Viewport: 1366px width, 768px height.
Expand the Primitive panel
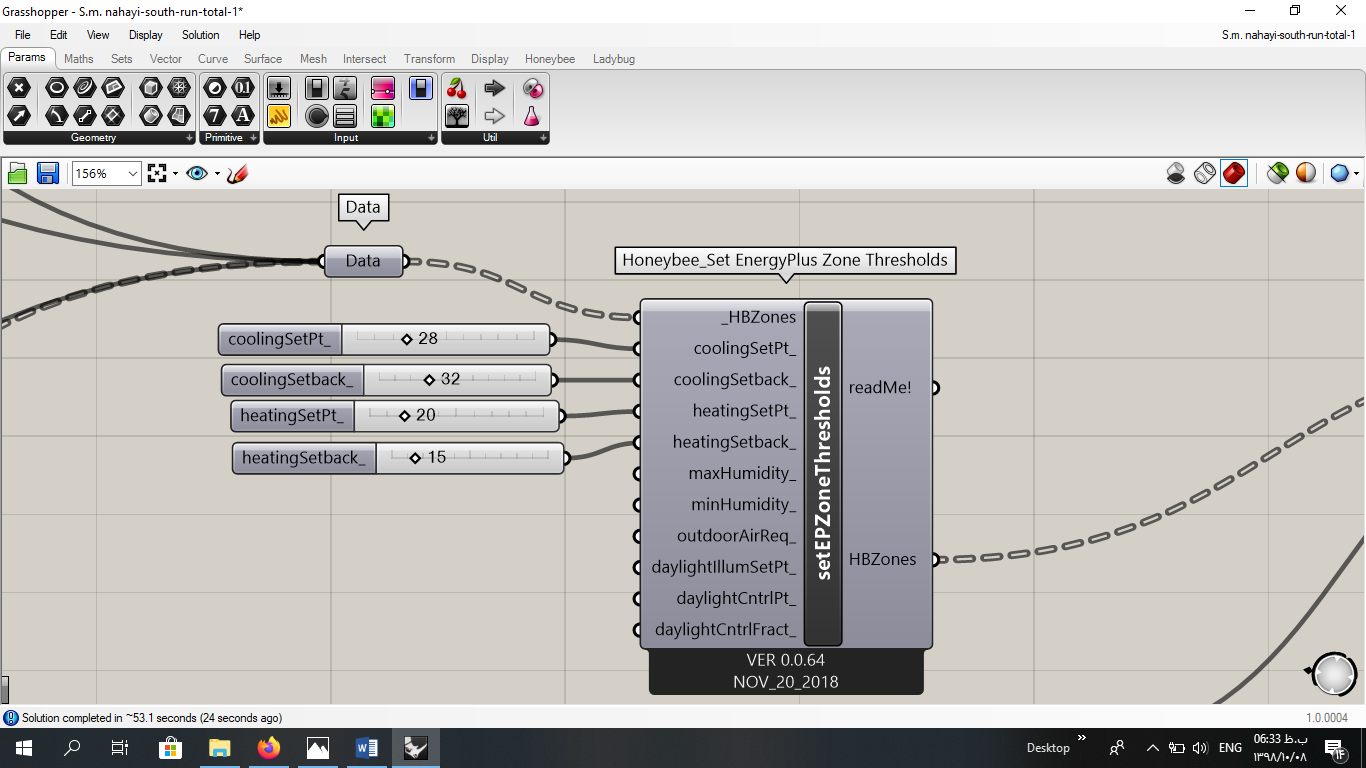253,138
